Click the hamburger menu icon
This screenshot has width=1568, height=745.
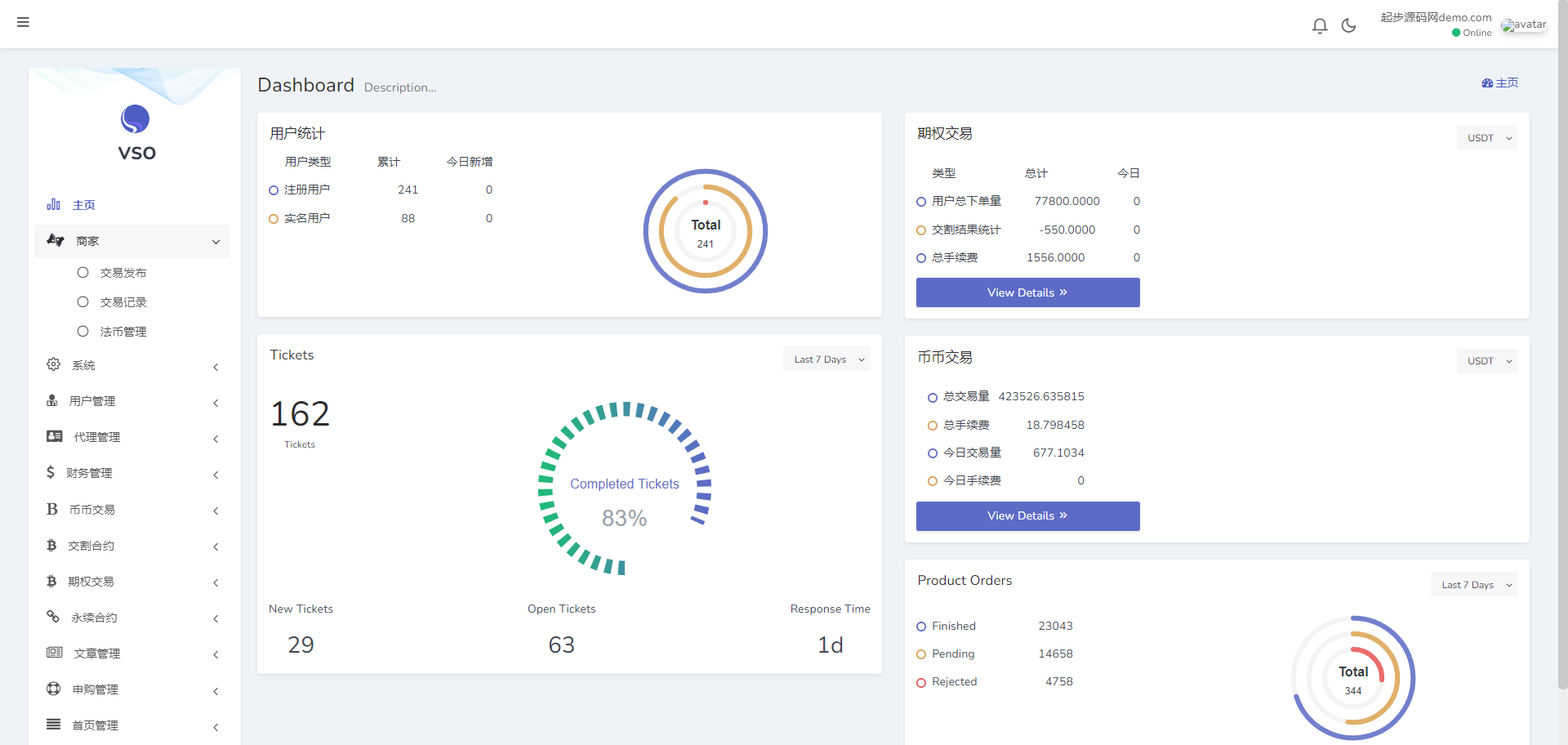pos(23,22)
